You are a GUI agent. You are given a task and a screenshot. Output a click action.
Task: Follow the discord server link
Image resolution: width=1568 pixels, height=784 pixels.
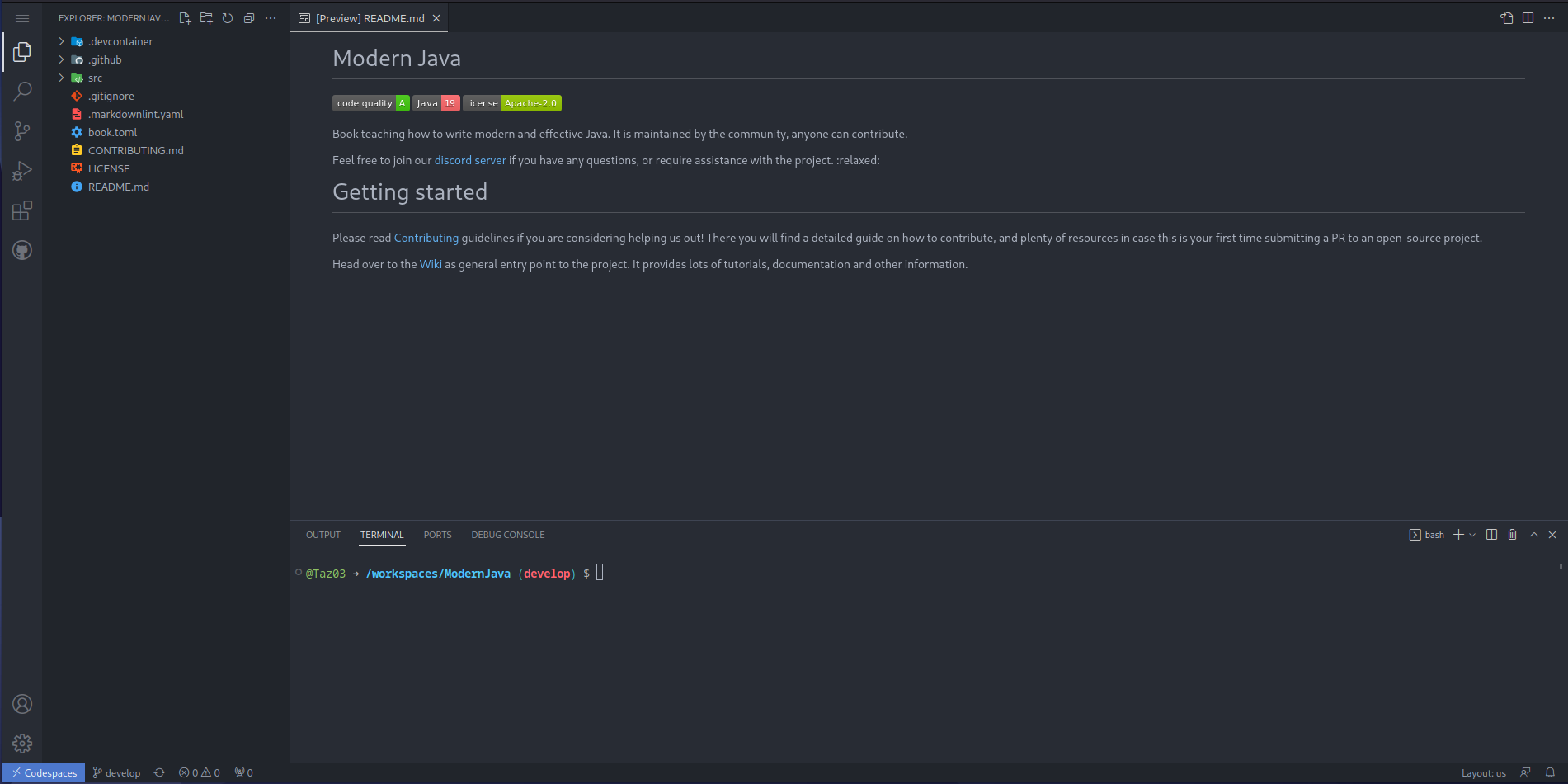pos(470,160)
